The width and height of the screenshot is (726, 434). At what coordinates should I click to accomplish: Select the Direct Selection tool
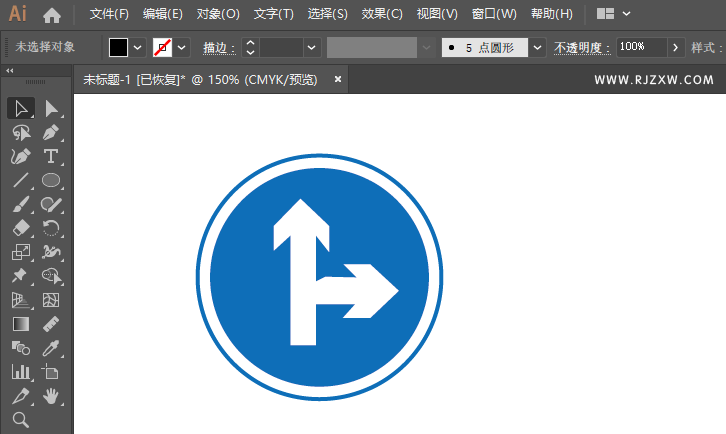(x=51, y=108)
